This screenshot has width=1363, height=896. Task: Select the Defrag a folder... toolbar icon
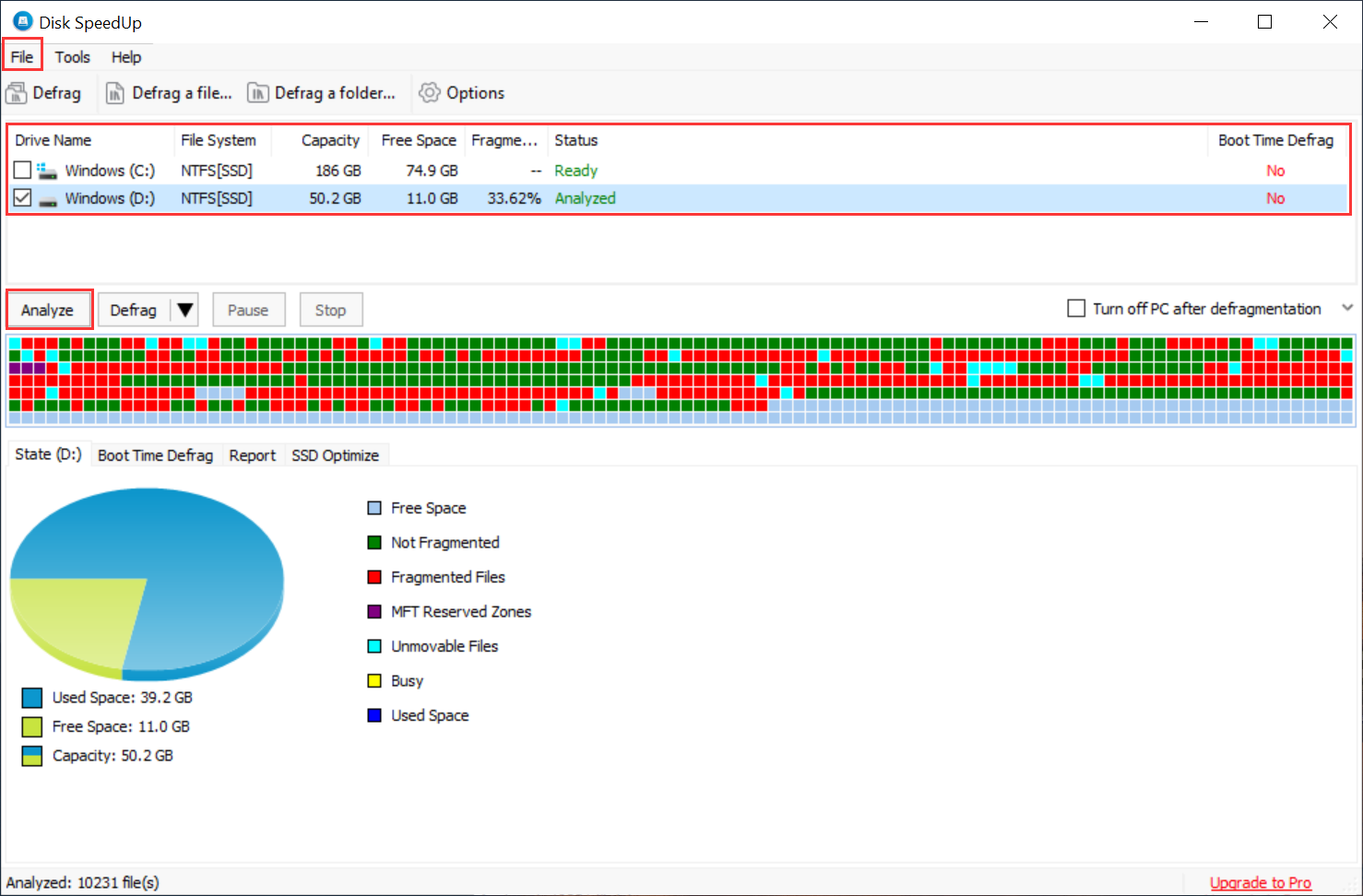click(x=259, y=92)
